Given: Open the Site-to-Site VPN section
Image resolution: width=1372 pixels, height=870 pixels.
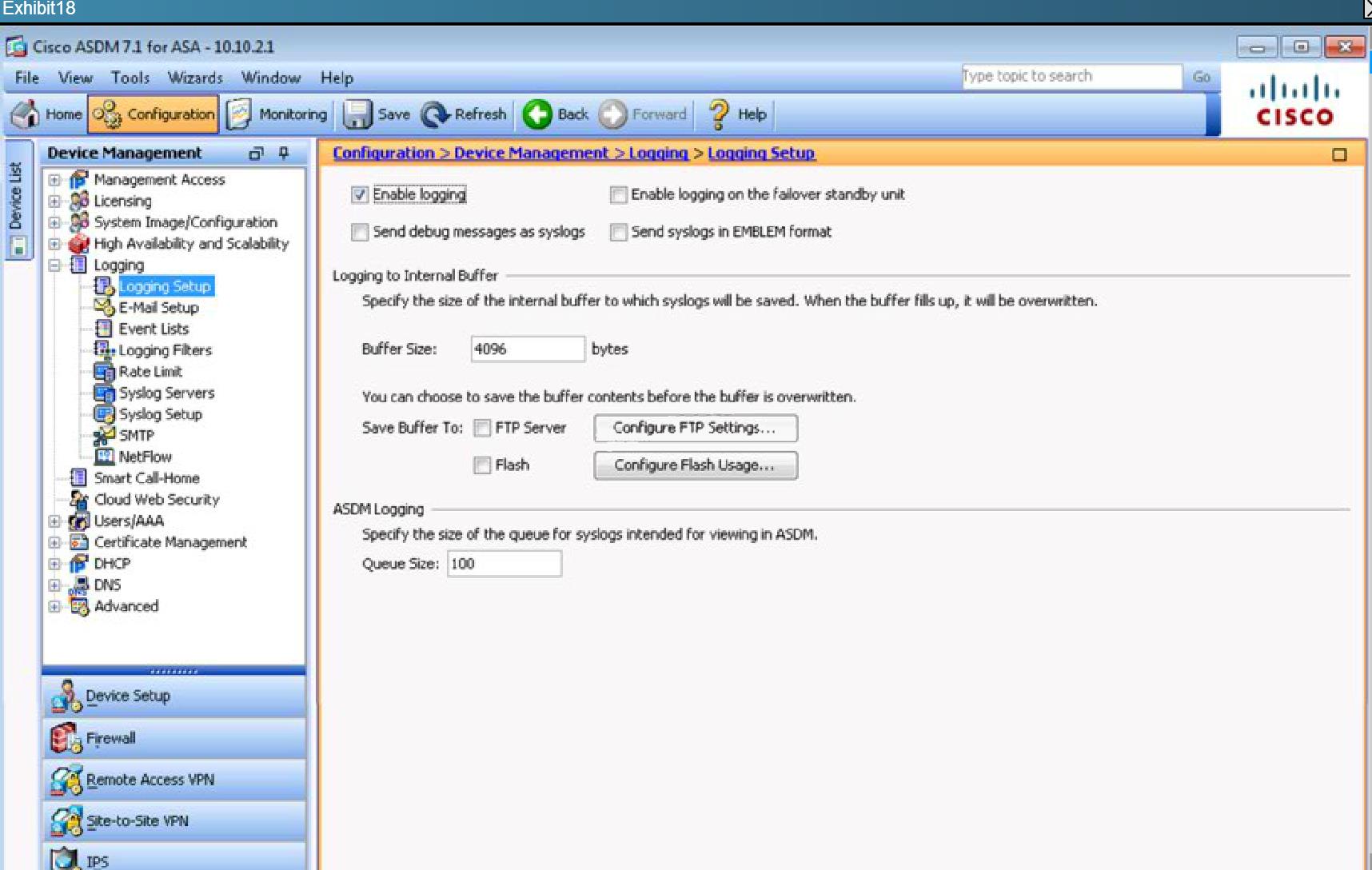Looking at the screenshot, I should 173,821.
